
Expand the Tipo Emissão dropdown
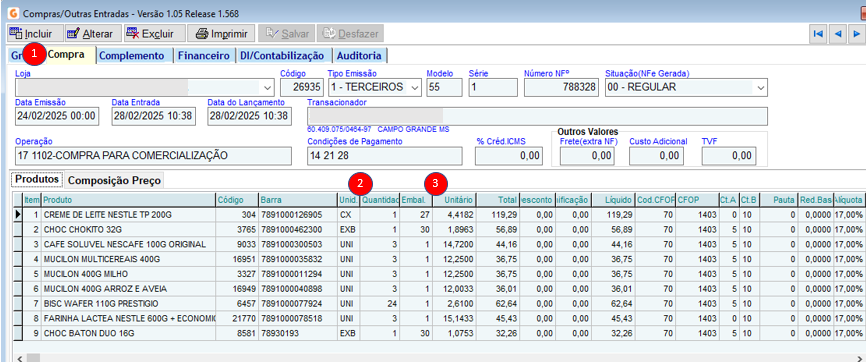coord(415,87)
